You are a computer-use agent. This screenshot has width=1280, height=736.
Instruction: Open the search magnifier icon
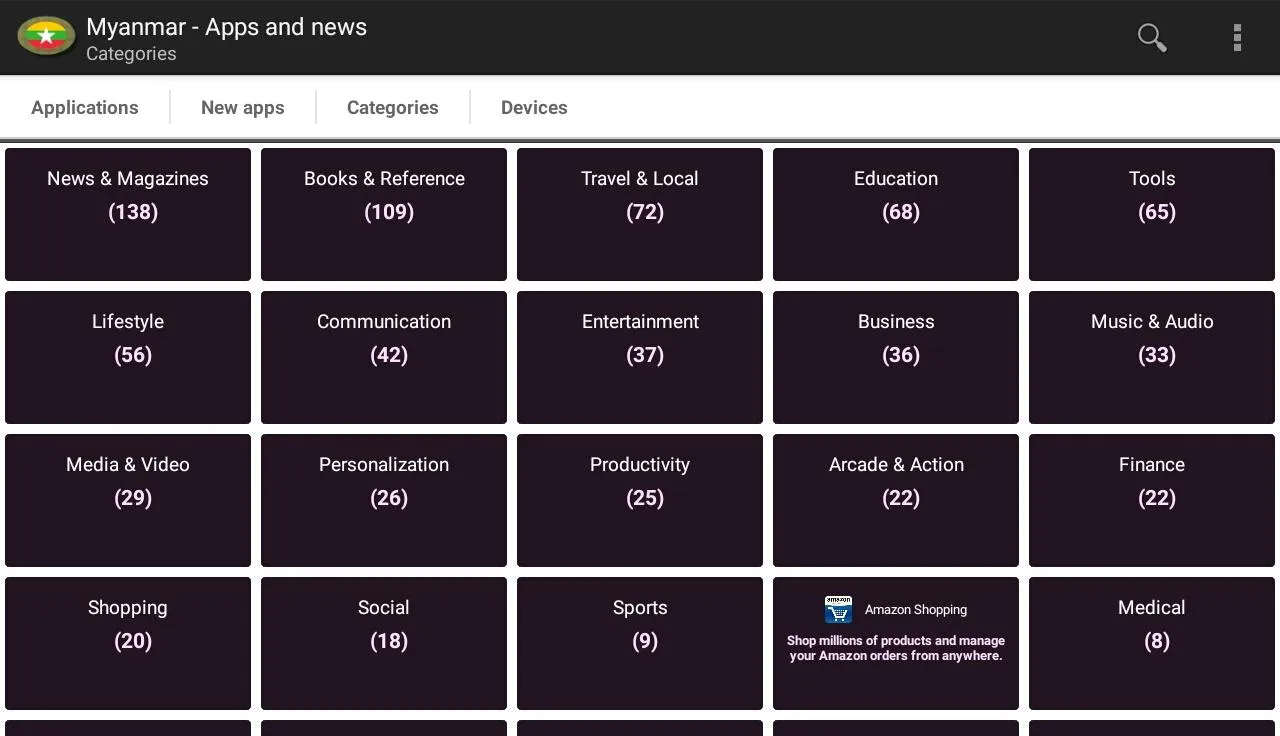pyautogui.click(x=1152, y=38)
